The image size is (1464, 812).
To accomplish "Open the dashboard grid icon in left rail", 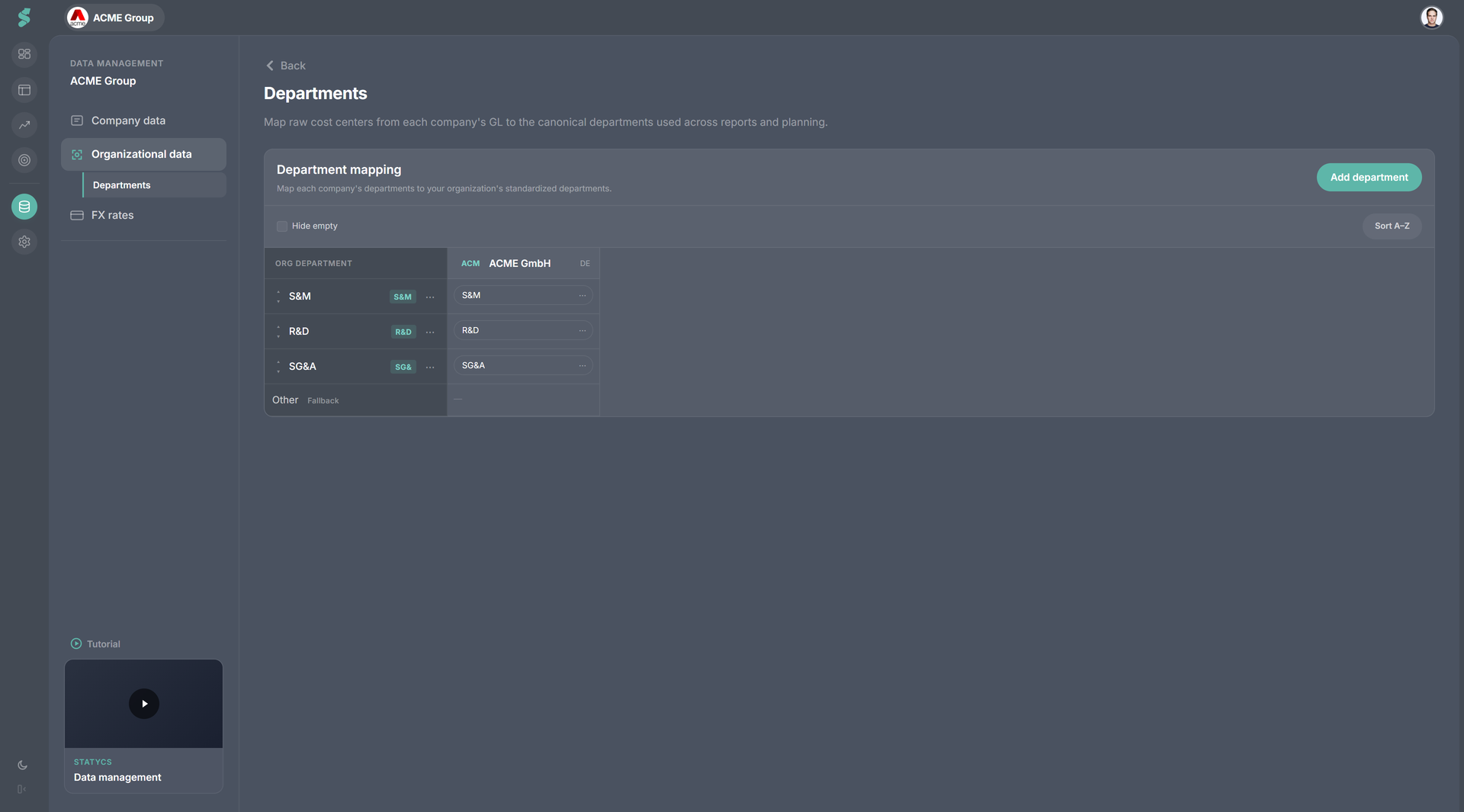I will (24, 54).
